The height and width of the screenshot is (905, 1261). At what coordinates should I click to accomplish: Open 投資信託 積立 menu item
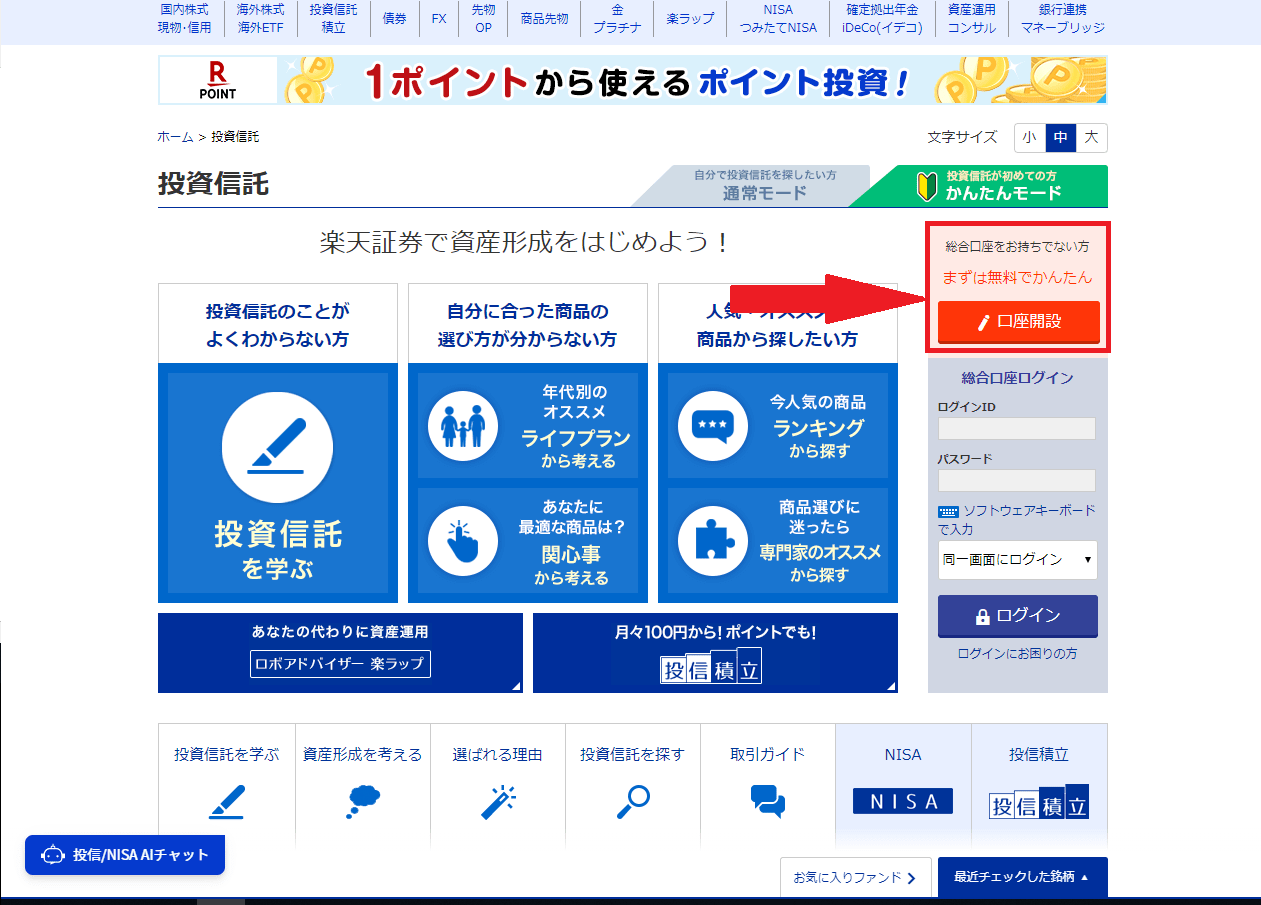[x=333, y=18]
